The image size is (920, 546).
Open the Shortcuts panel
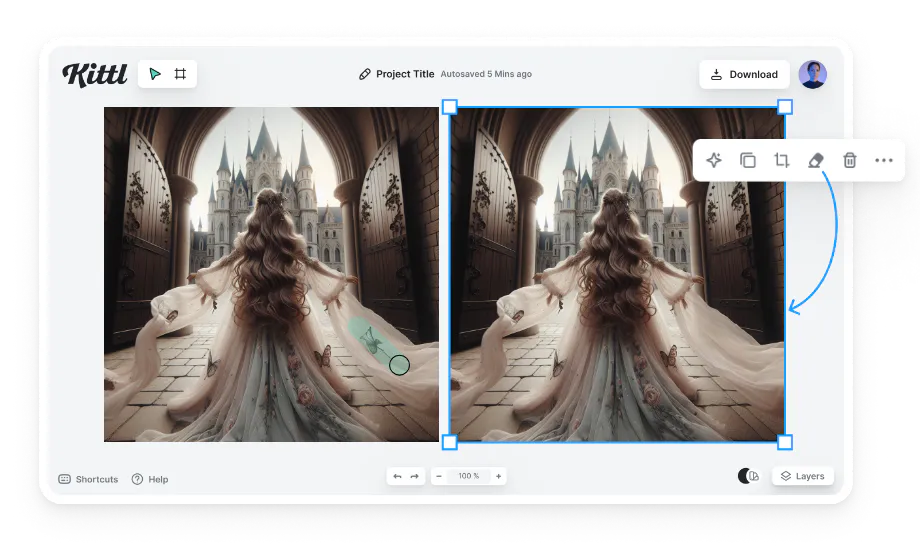[89, 479]
